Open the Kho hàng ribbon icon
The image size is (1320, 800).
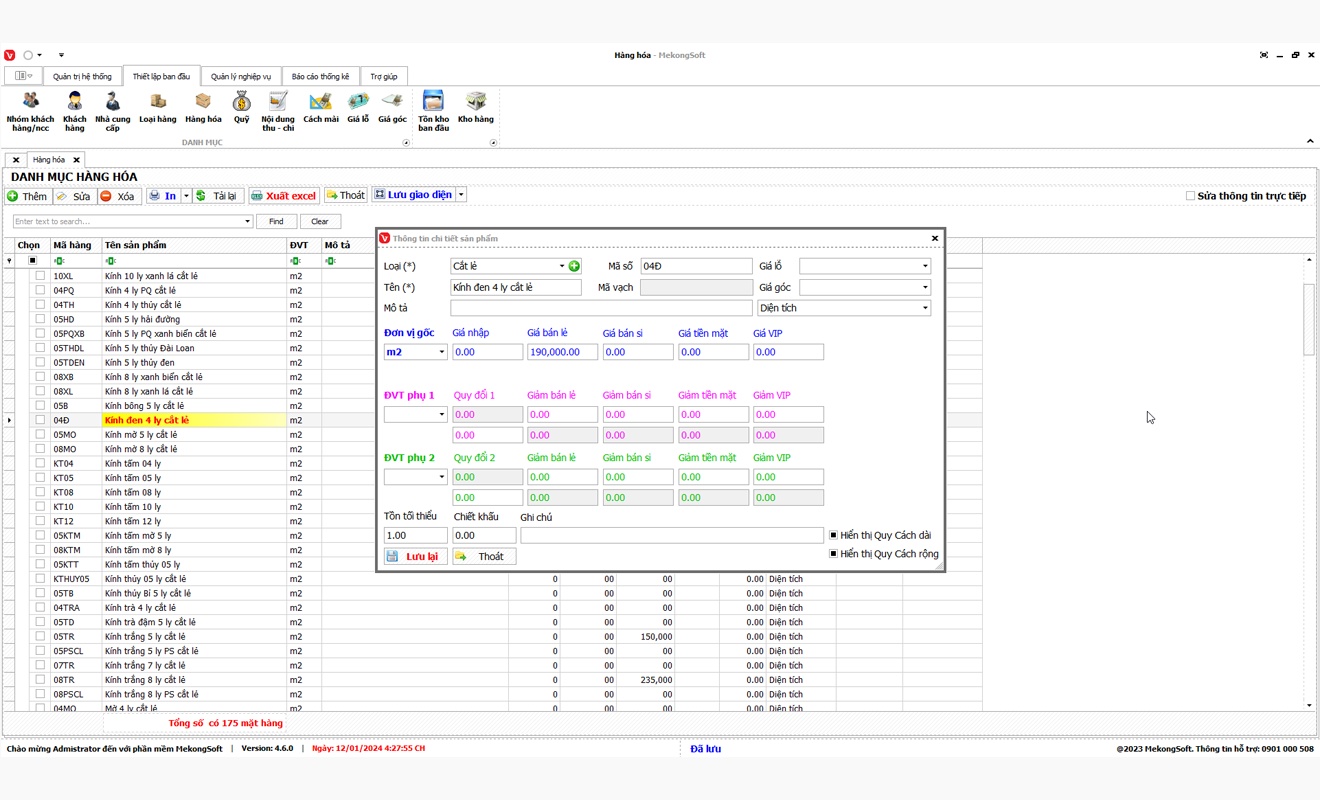coord(476,107)
